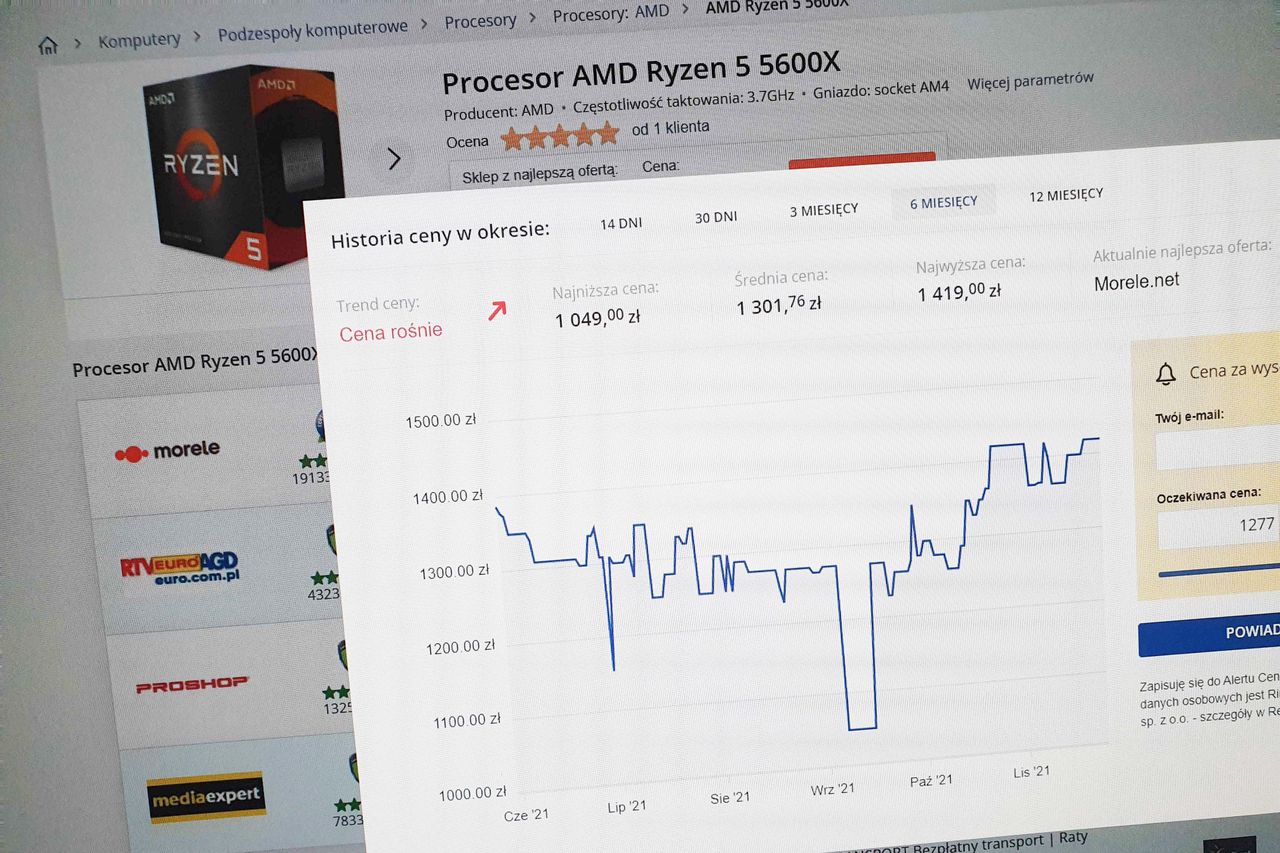Open the RTV EURO AGD shop logo
This screenshot has width=1280, height=853.
pyautogui.click(x=179, y=569)
